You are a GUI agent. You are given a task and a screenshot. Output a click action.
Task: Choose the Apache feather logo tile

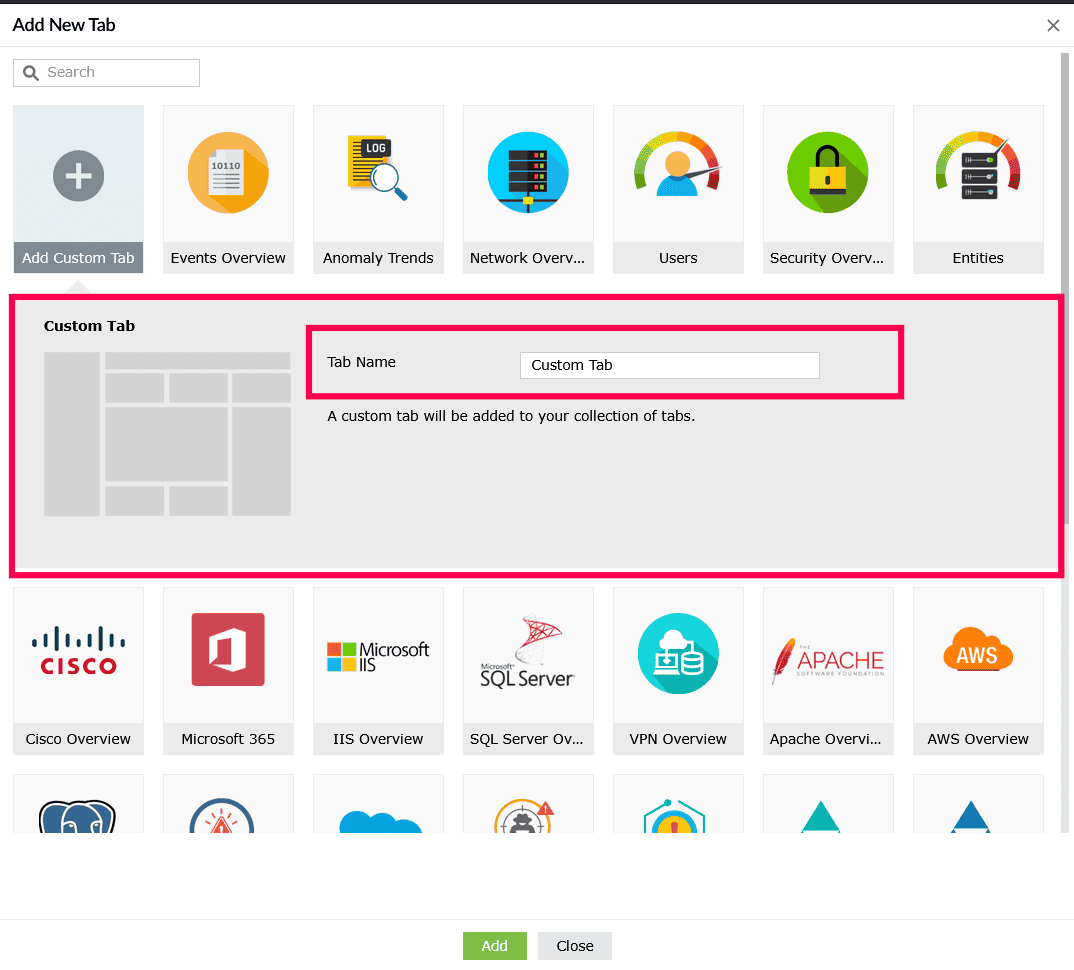[828, 660]
